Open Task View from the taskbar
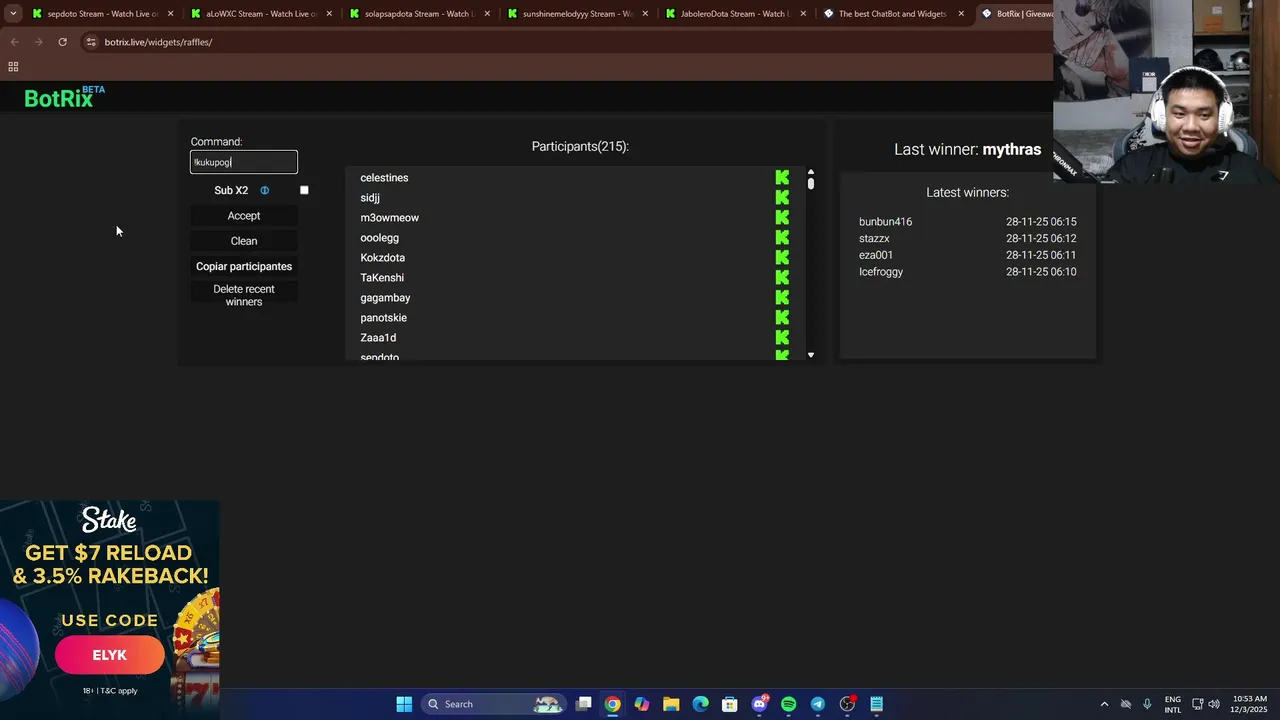This screenshot has height=720, width=1280. tap(583, 704)
